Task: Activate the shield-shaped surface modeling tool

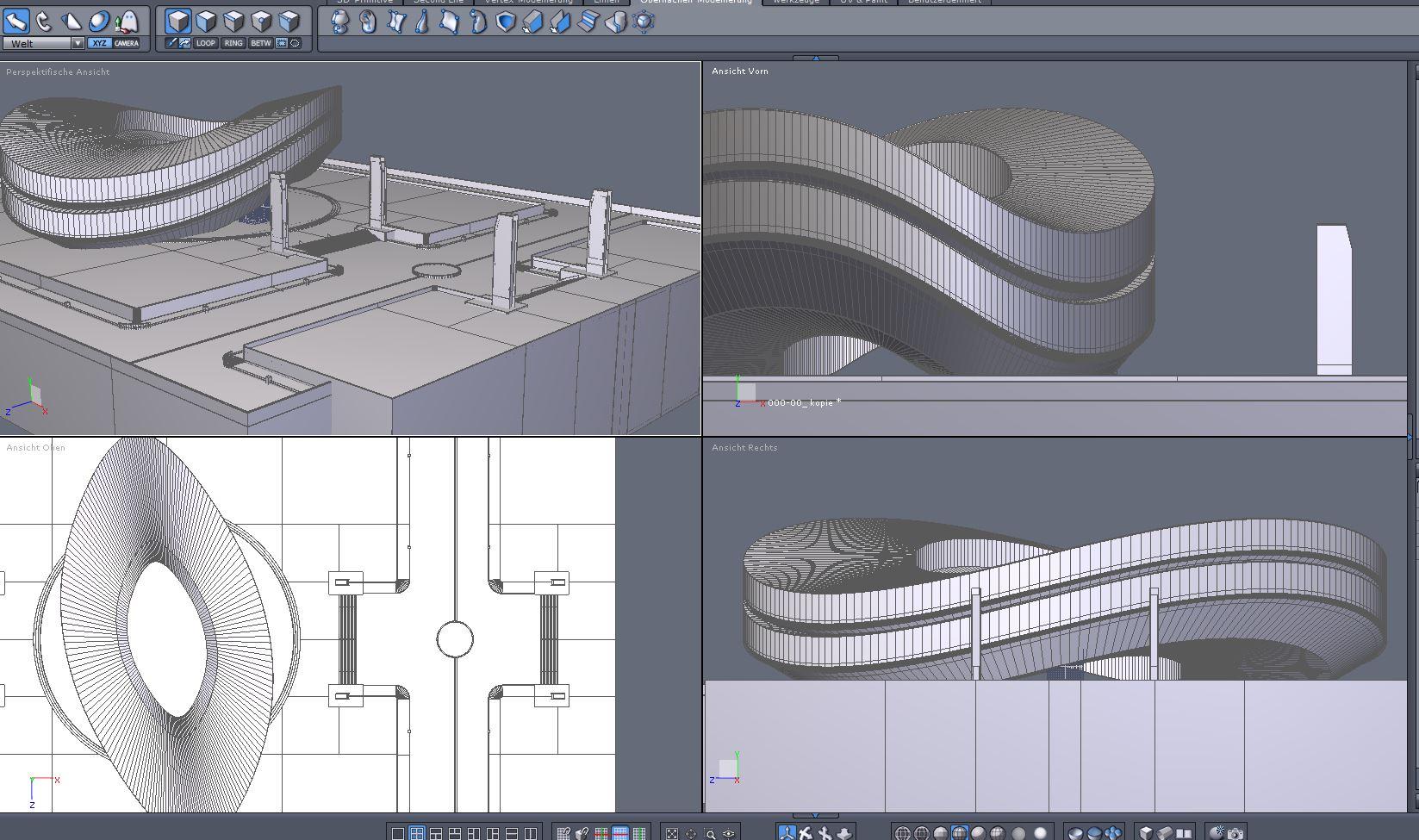Action: click(x=506, y=22)
